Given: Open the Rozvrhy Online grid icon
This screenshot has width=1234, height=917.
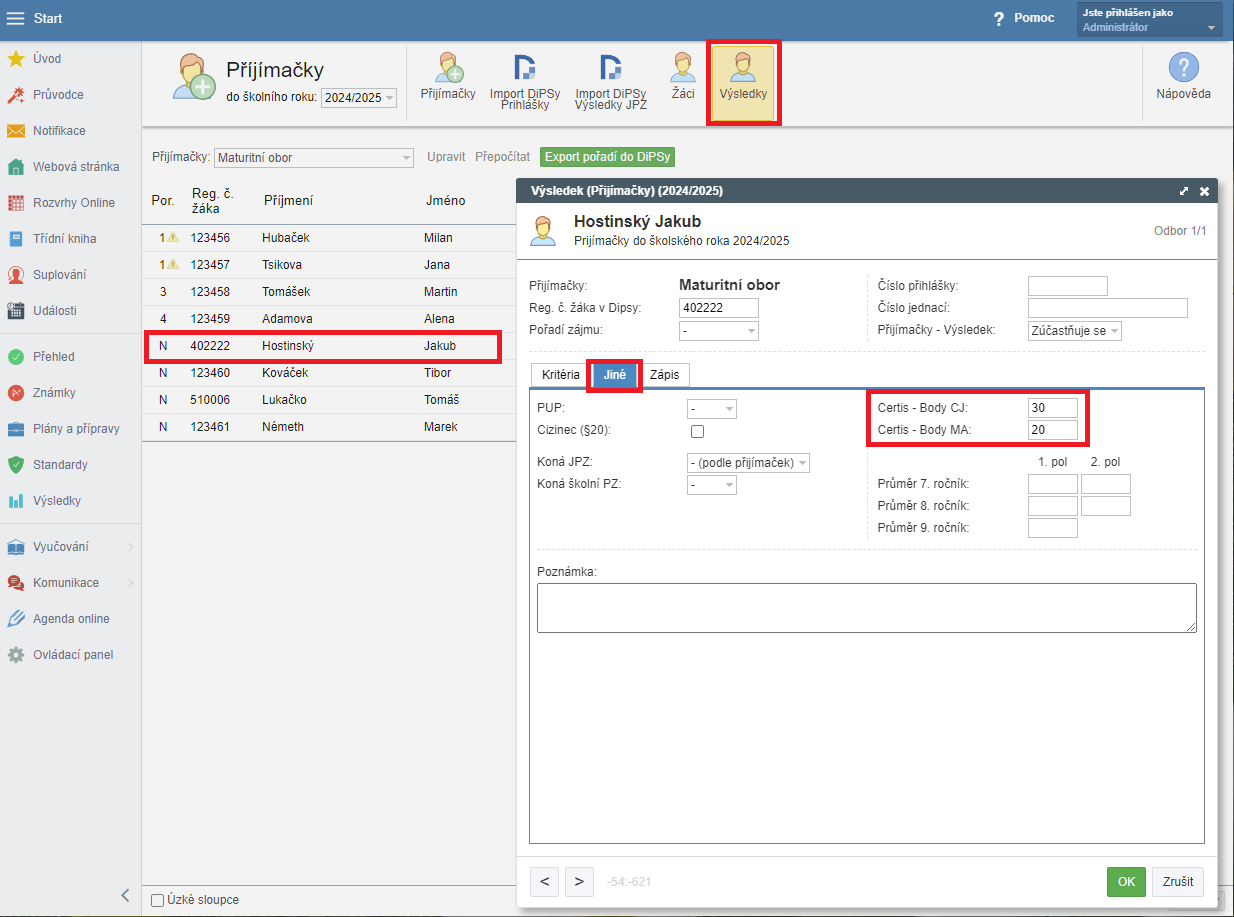Looking at the screenshot, I should (x=16, y=203).
